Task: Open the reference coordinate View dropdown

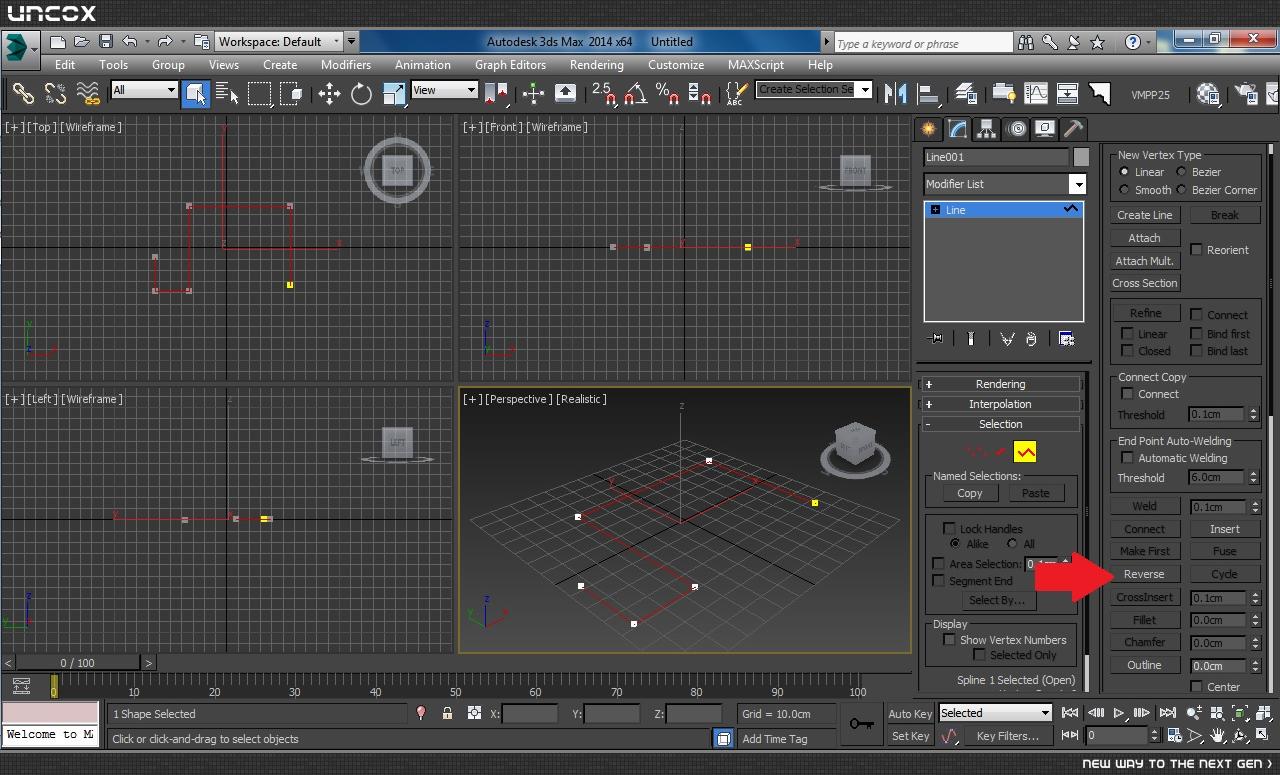Action: [444, 90]
